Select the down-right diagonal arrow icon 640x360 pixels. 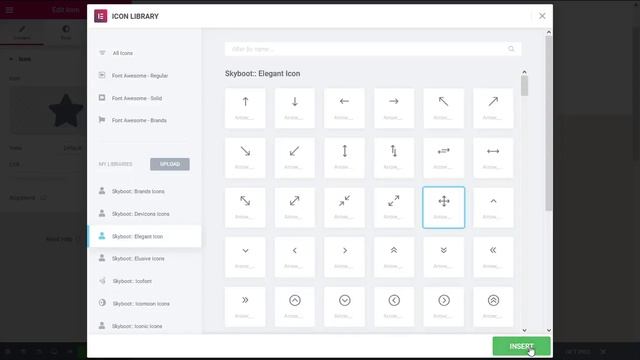(x=245, y=158)
